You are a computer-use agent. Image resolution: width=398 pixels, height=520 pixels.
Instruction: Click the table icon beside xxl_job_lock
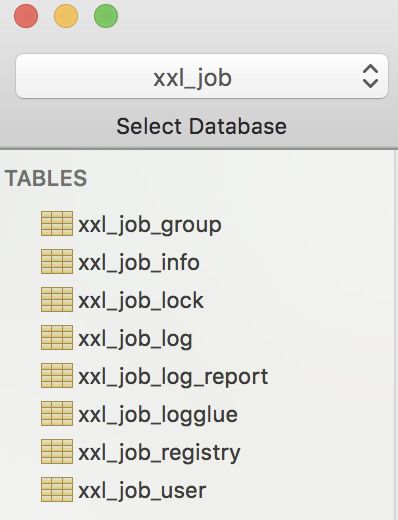pos(57,300)
